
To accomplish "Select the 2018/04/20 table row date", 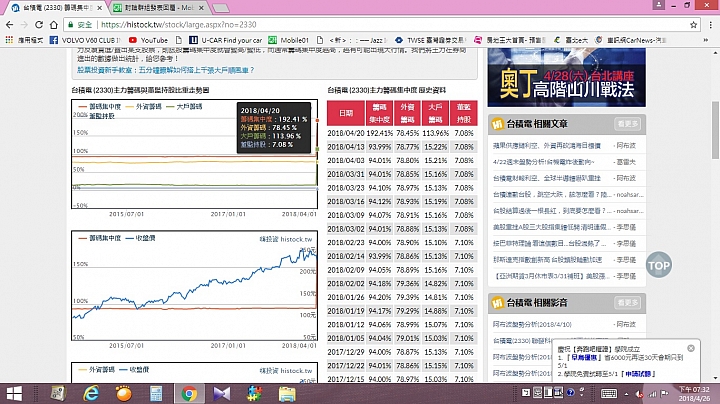I will (x=346, y=133).
